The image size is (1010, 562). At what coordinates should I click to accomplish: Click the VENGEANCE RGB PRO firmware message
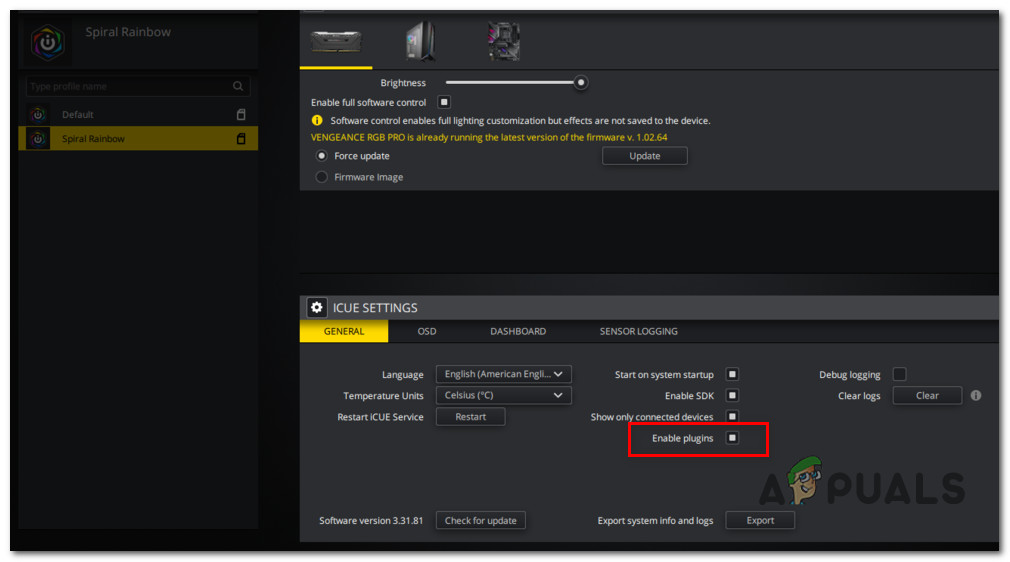click(489, 137)
